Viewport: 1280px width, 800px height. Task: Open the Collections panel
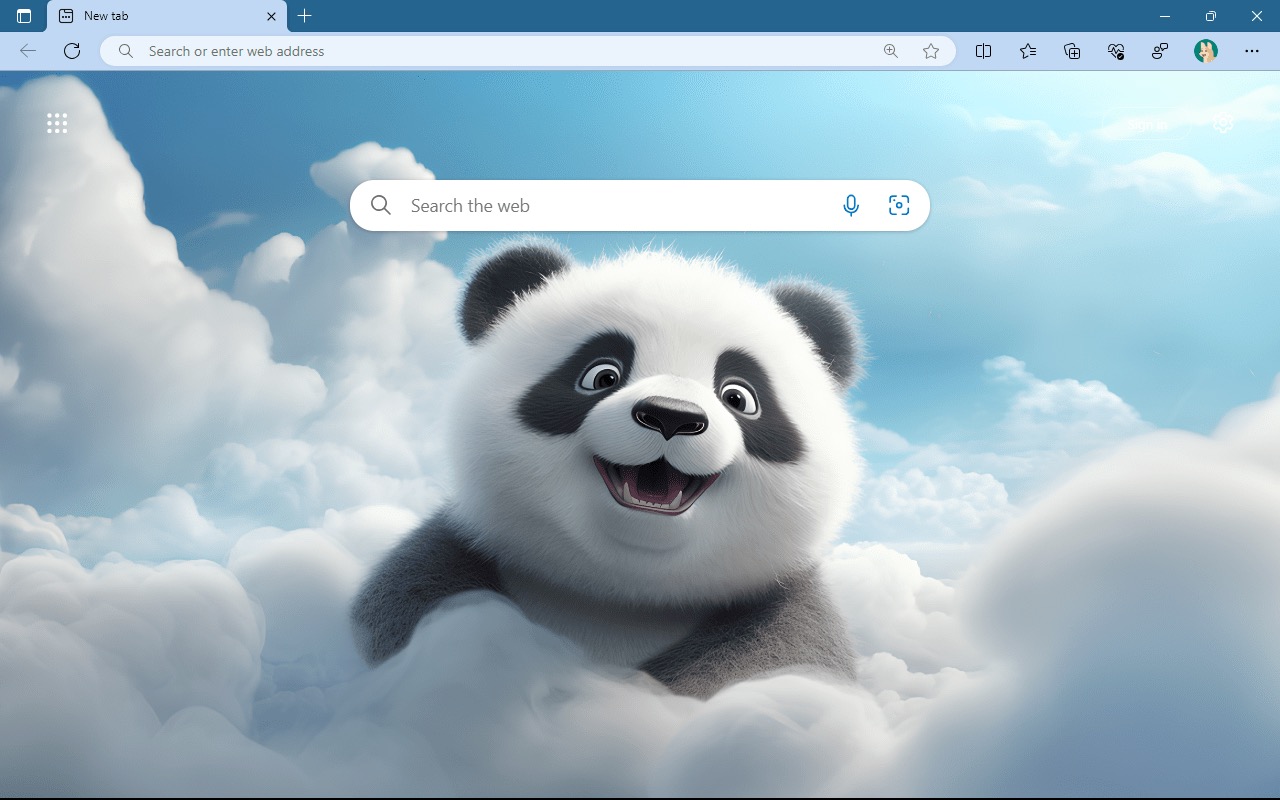1071,51
